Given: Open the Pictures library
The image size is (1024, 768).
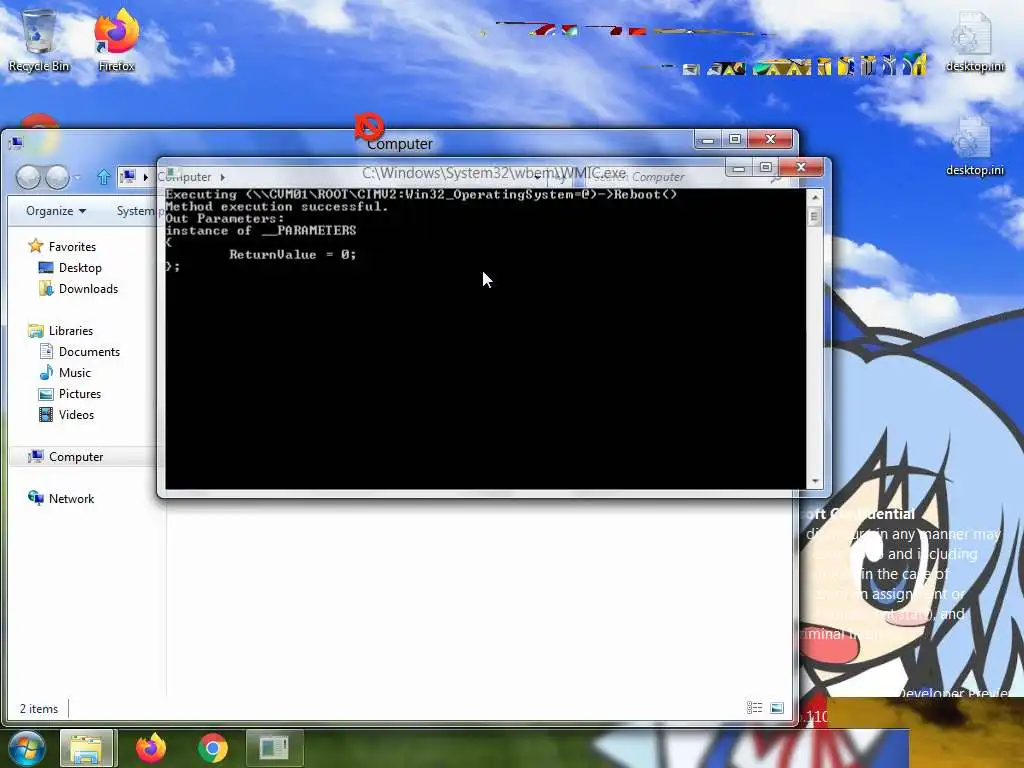Looking at the screenshot, I should tap(70, 394).
